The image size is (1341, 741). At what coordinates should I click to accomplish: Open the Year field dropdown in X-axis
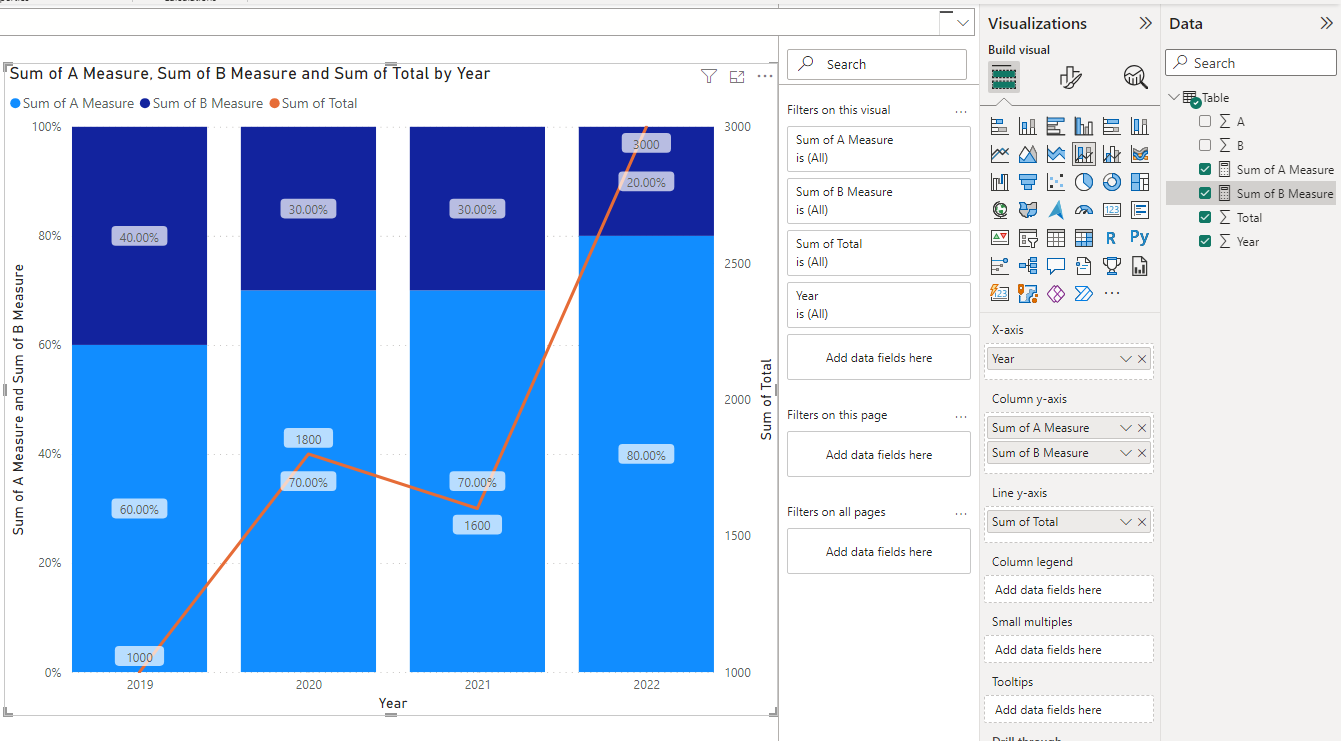(1126, 359)
